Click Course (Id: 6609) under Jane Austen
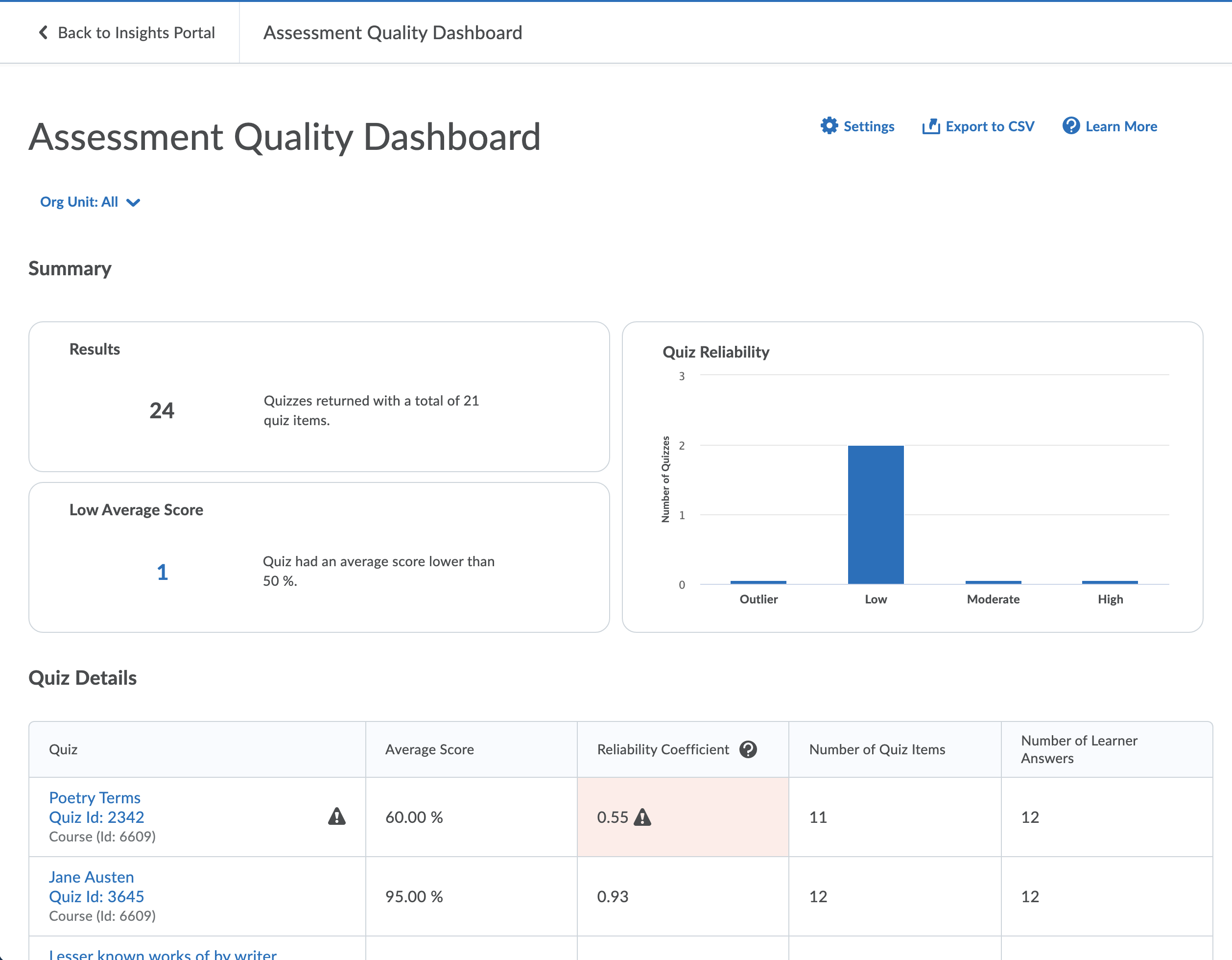Viewport: 1232px width, 960px height. coord(102,916)
